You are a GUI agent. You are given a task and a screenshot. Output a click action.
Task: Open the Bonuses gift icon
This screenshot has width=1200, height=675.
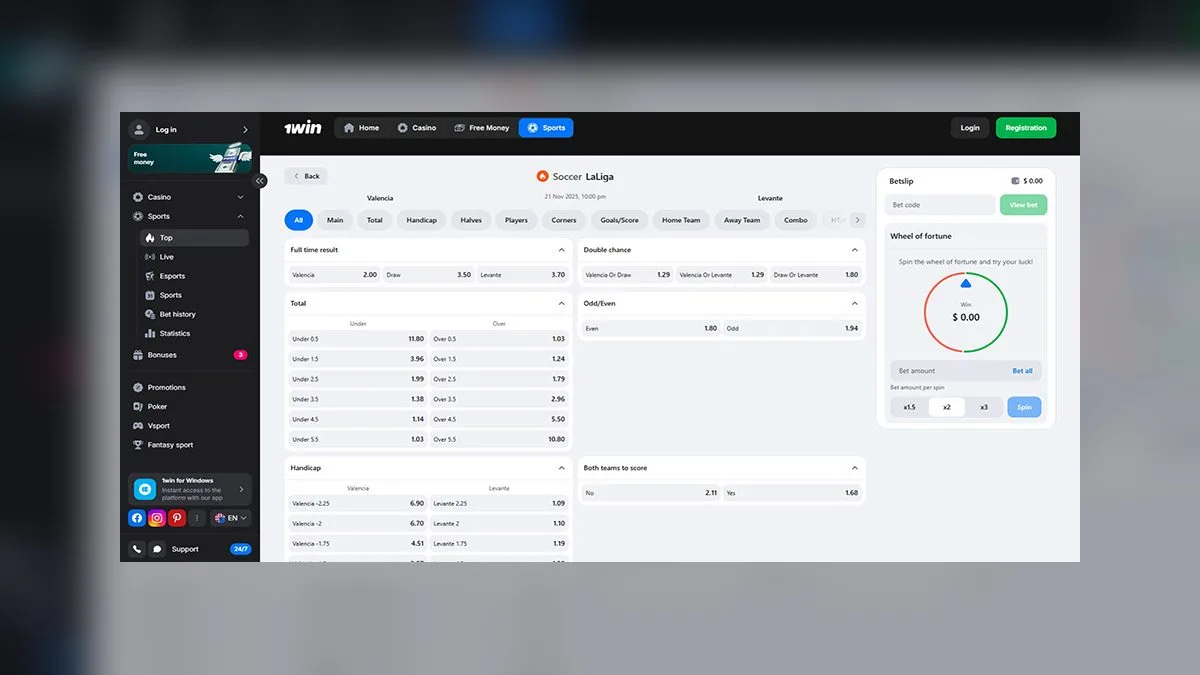click(138, 355)
